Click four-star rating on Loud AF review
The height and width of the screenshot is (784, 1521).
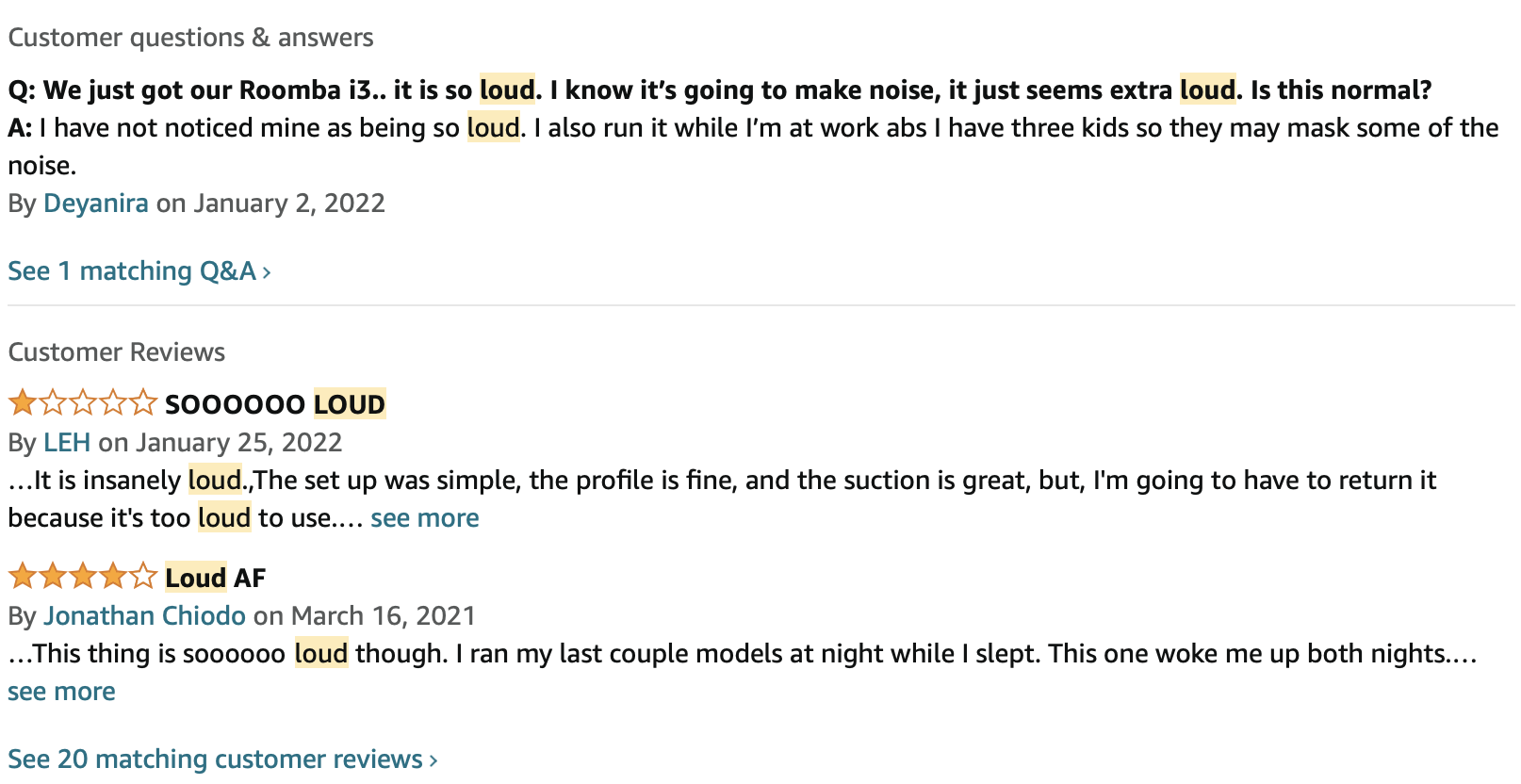(82, 576)
